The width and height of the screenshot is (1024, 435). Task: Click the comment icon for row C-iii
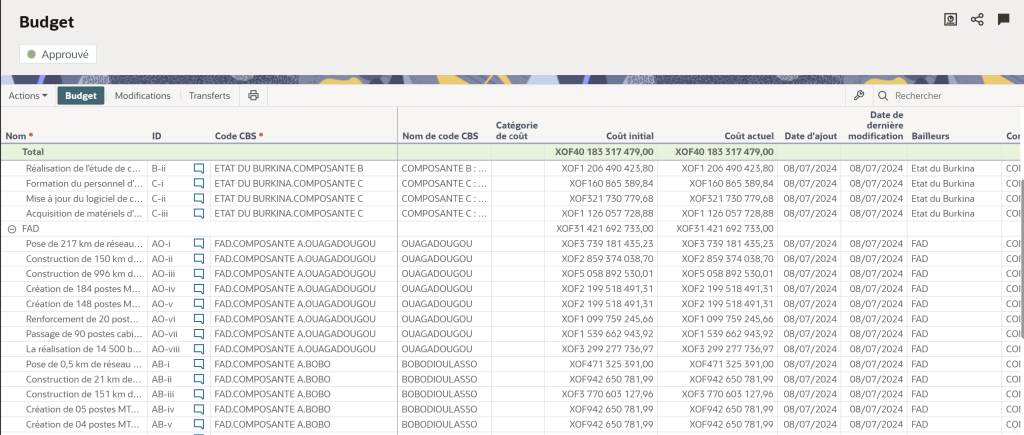click(x=199, y=213)
